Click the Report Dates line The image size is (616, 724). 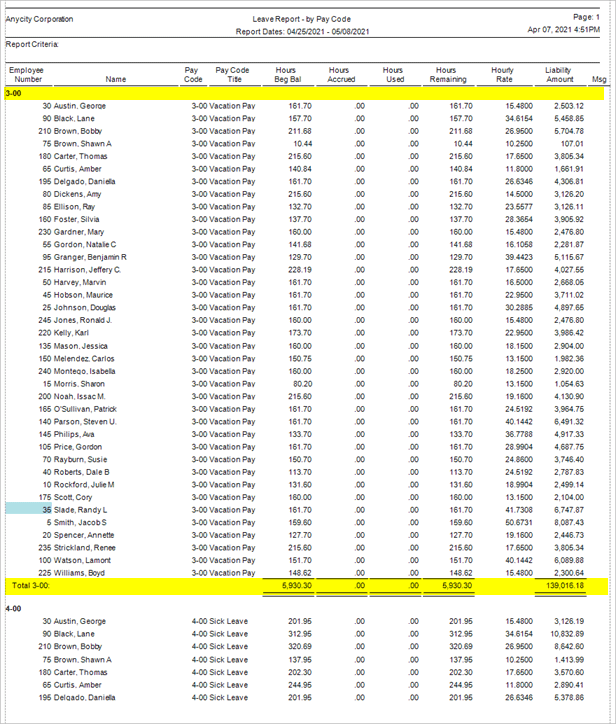[302, 31]
